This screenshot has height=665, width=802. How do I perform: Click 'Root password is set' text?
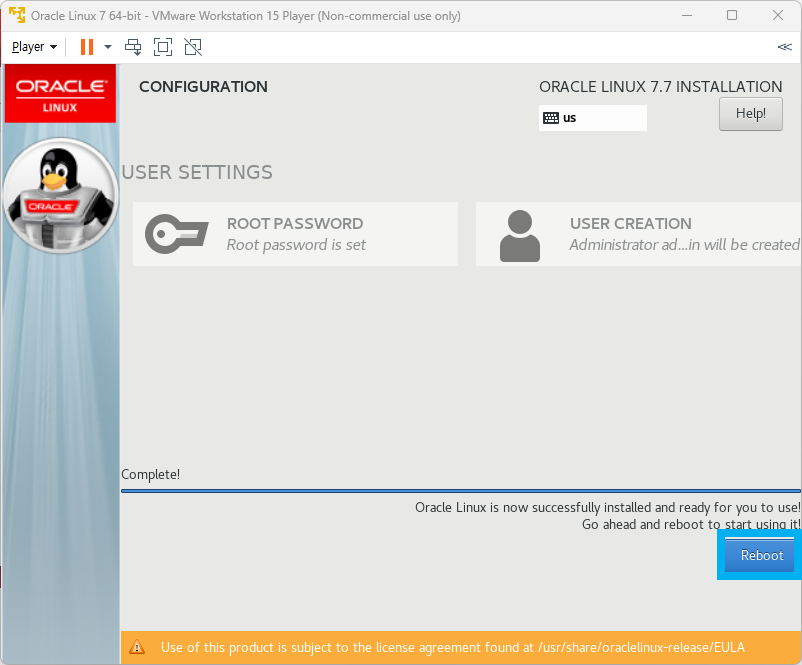coord(296,245)
